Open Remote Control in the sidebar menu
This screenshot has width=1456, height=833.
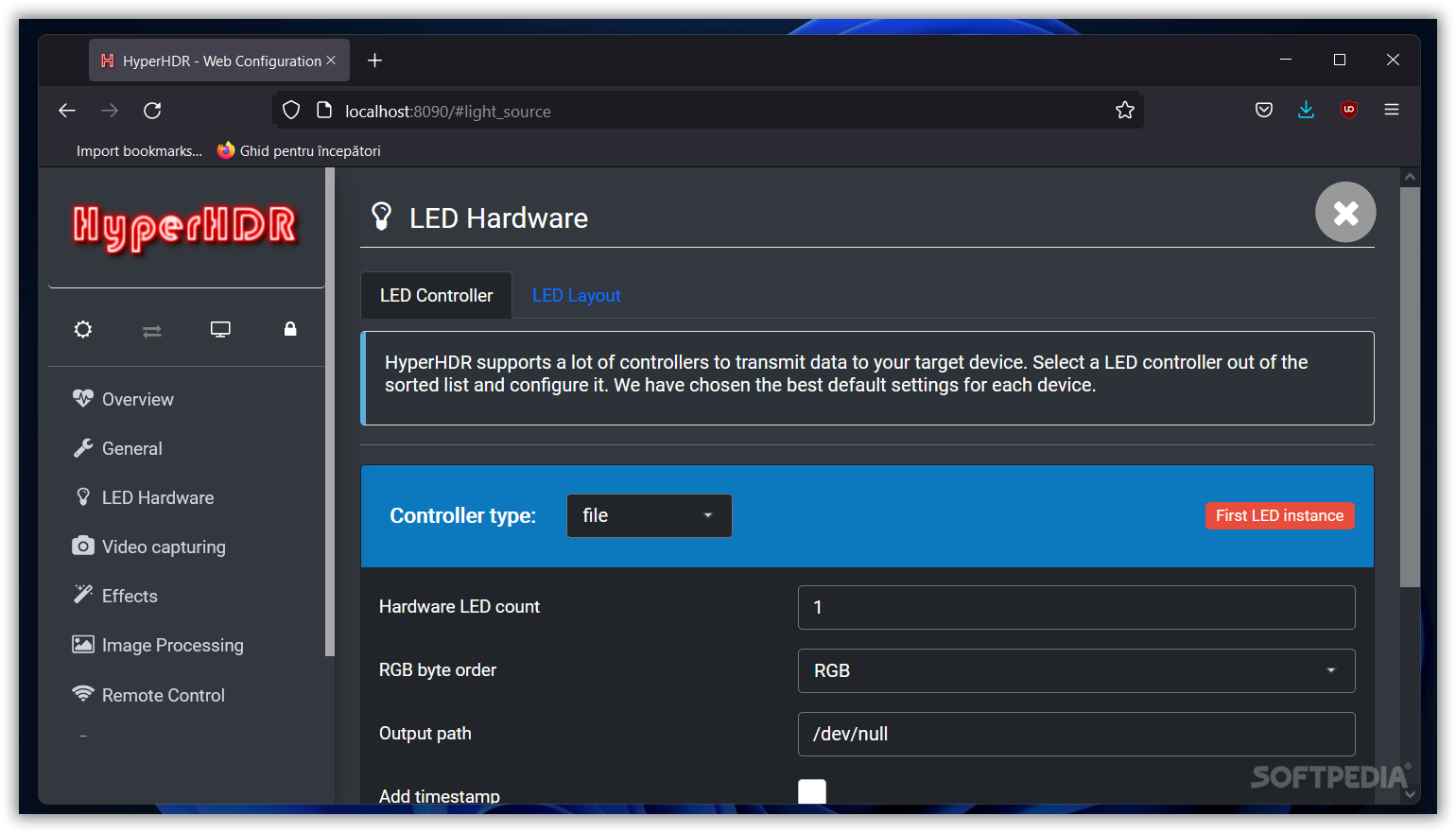(x=164, y=695)
